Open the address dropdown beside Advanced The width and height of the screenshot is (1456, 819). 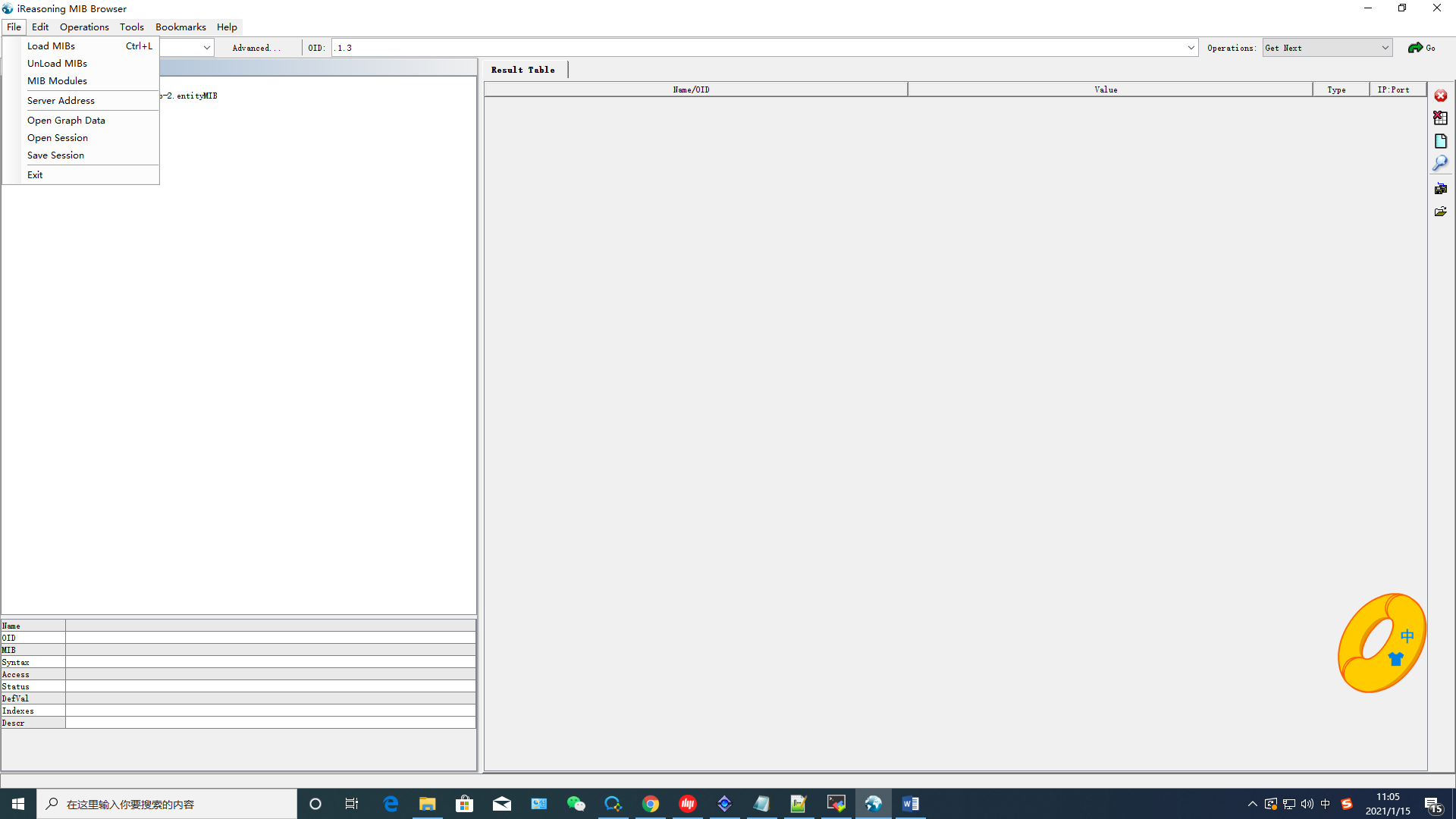[x=206, y=48]
